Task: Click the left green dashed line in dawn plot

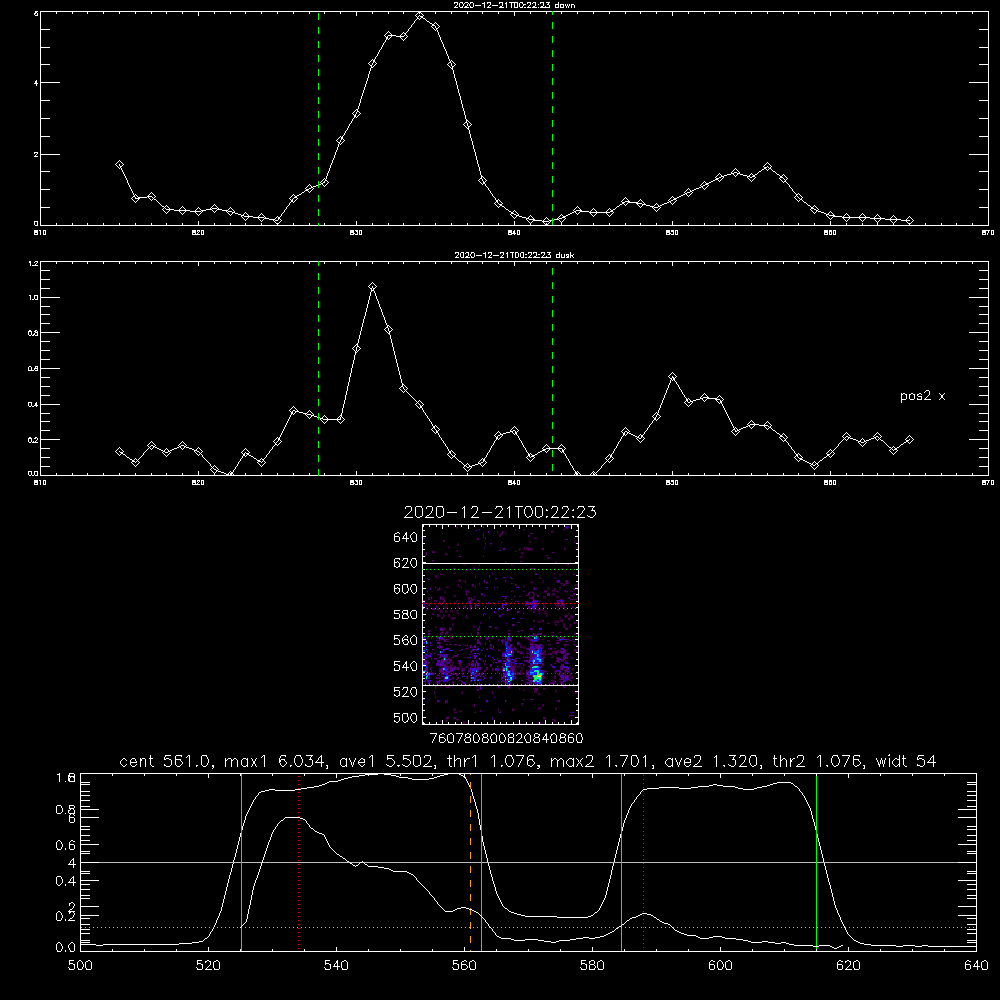Action: [x=318, y=118]
